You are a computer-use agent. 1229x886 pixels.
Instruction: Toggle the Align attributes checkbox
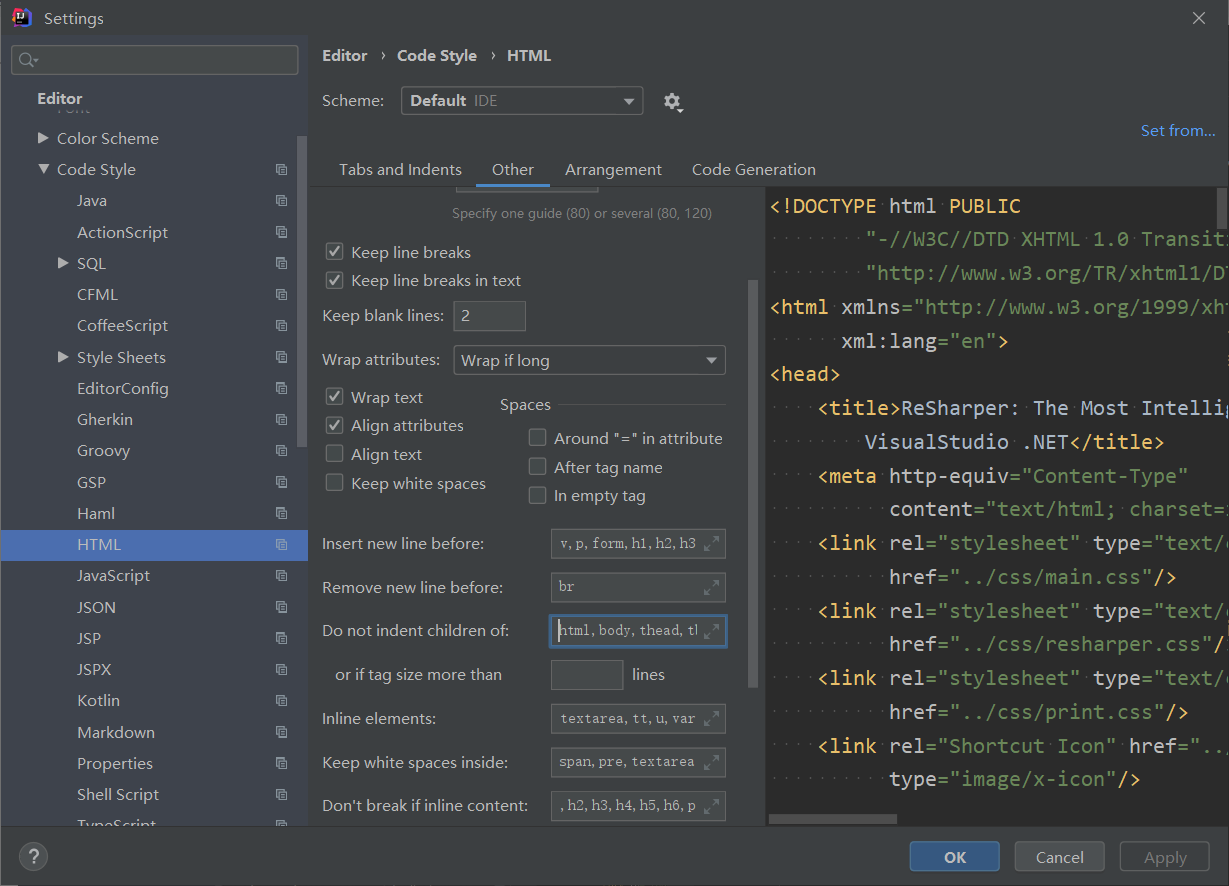point(335,425)
